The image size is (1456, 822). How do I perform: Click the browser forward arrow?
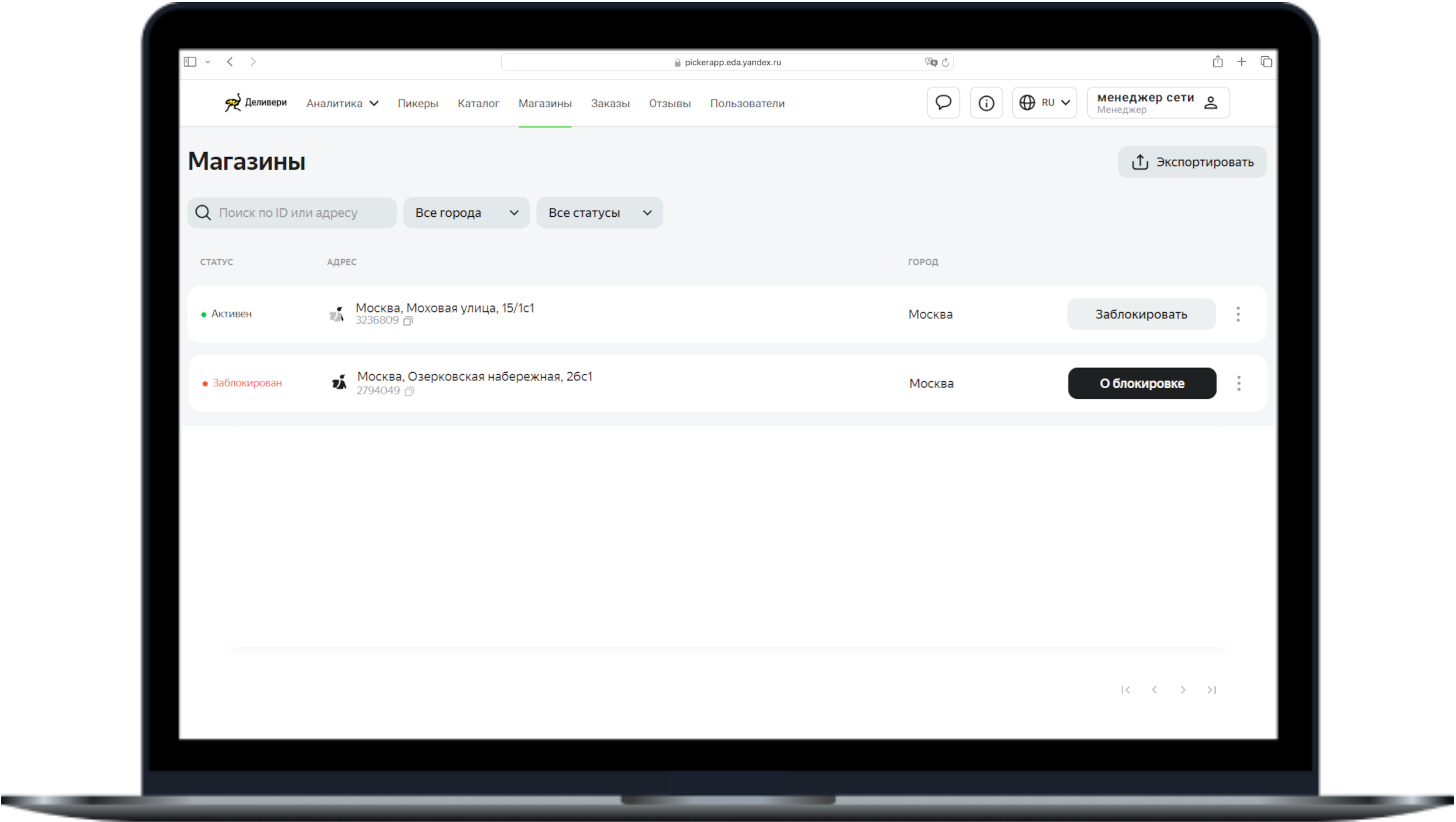click(x=253, y=62)
